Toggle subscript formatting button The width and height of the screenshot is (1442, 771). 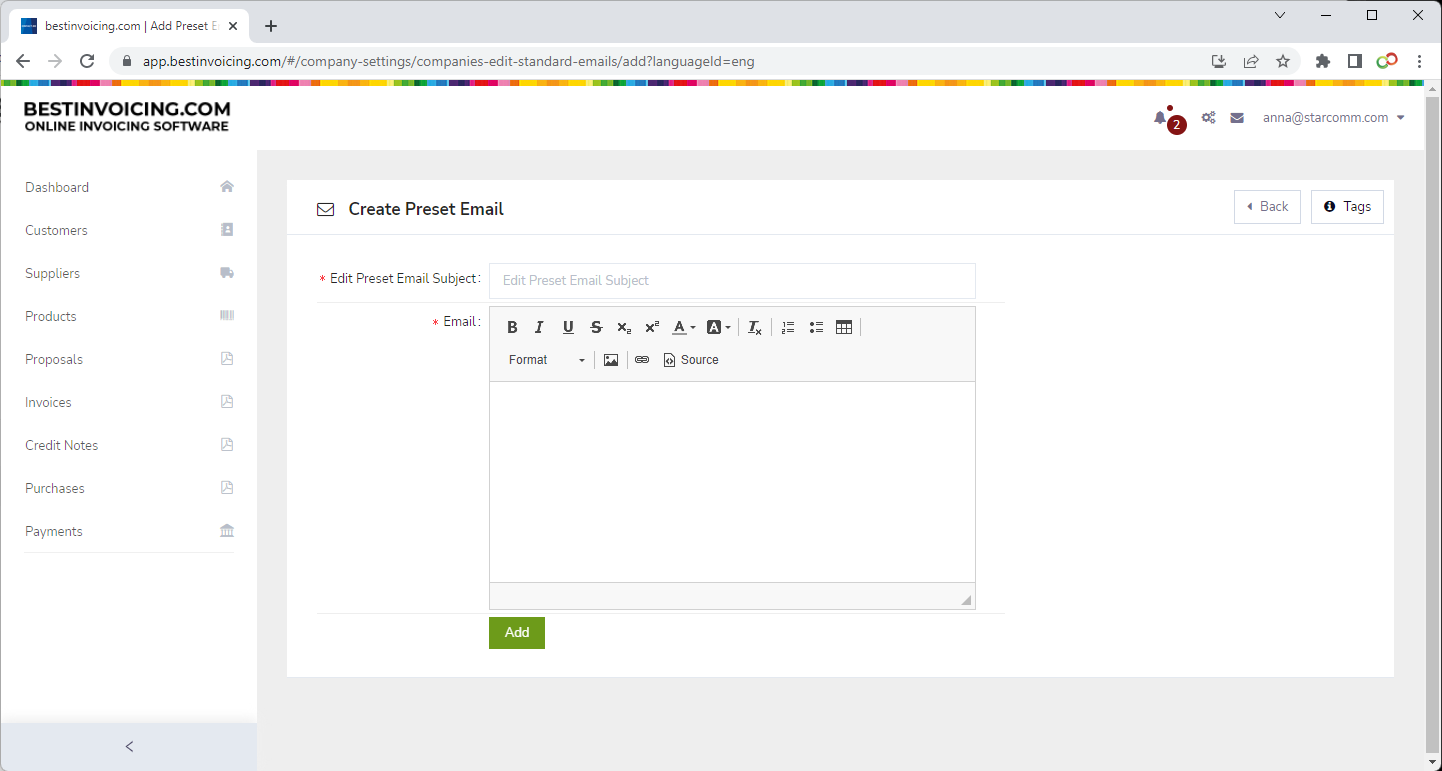(x=624, y=328)
